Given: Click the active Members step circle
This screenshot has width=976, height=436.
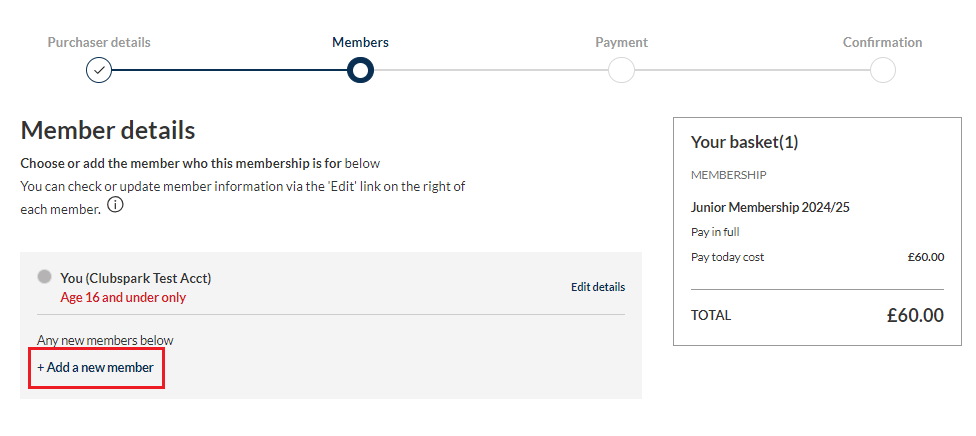Looking at the screenshot, I should tap(360, 70).
